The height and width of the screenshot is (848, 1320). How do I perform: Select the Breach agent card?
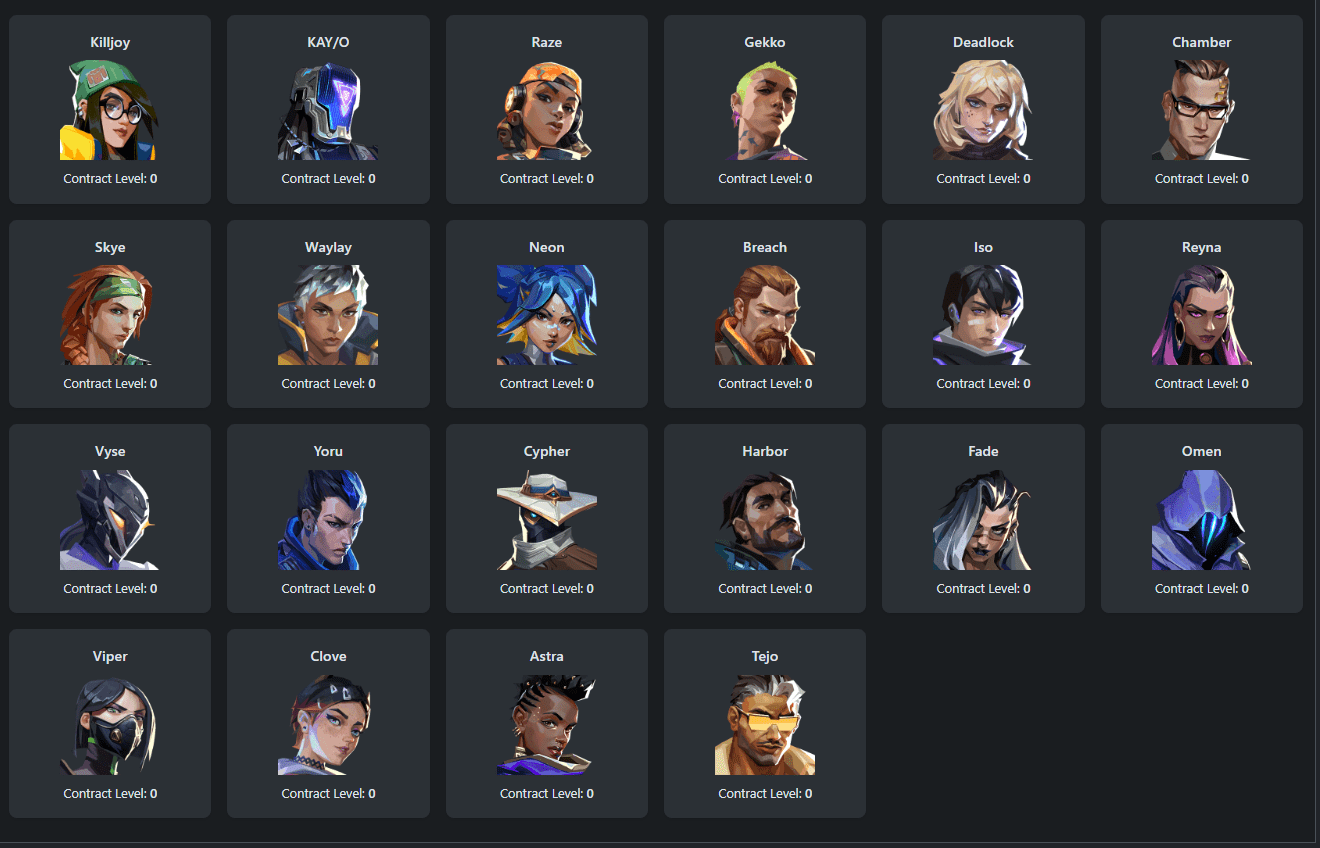(x=765, y=314)
